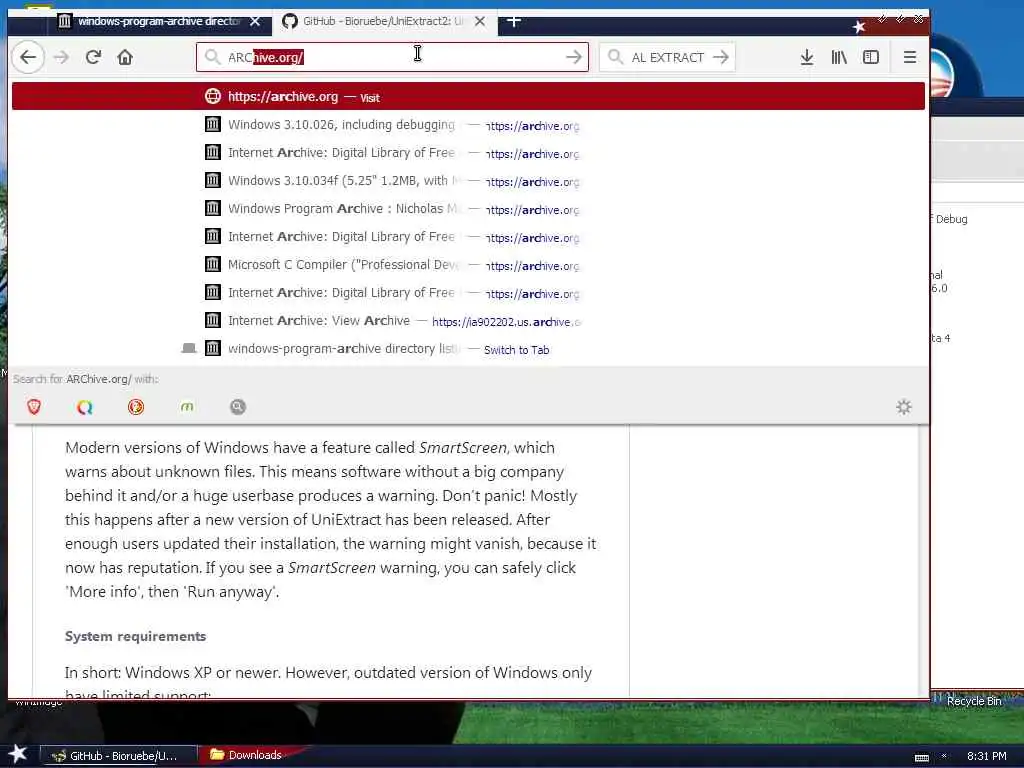
Task: Reload the current page
Action: click(x=93, y=57)
